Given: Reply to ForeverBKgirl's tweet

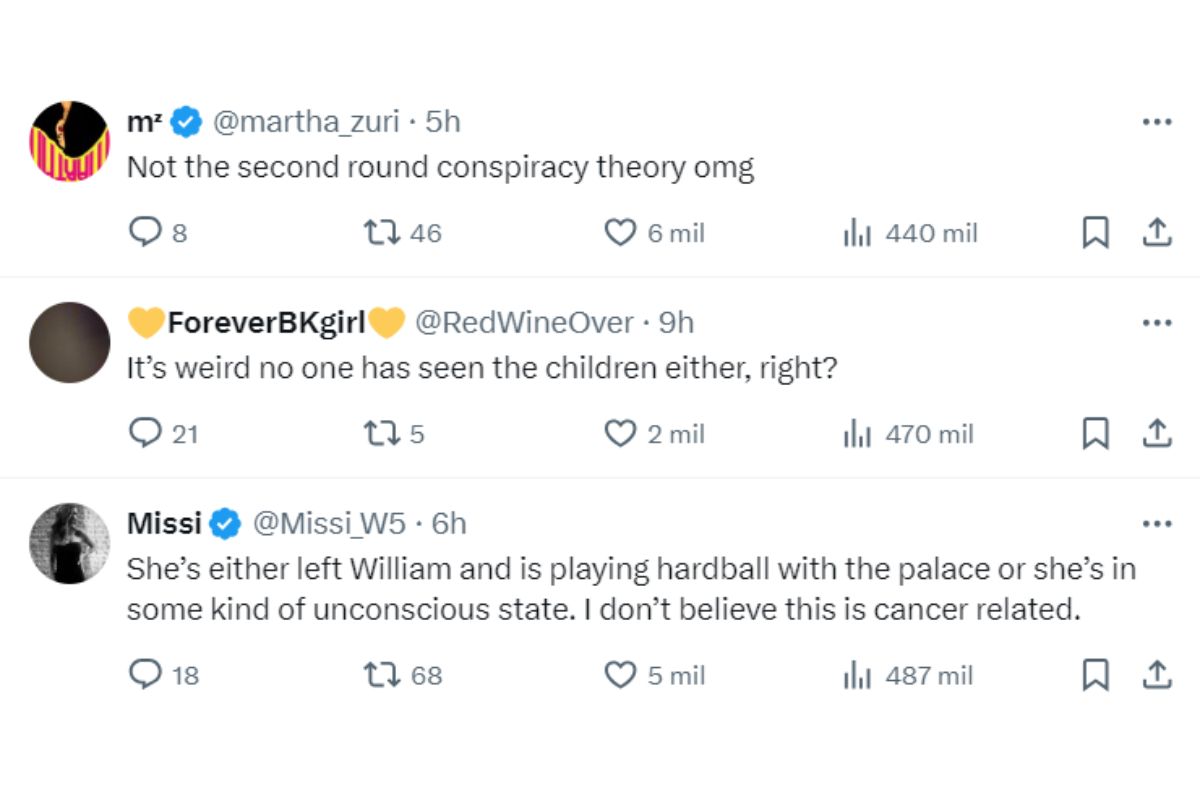Looking at the screenshot, I should point(146,433).
